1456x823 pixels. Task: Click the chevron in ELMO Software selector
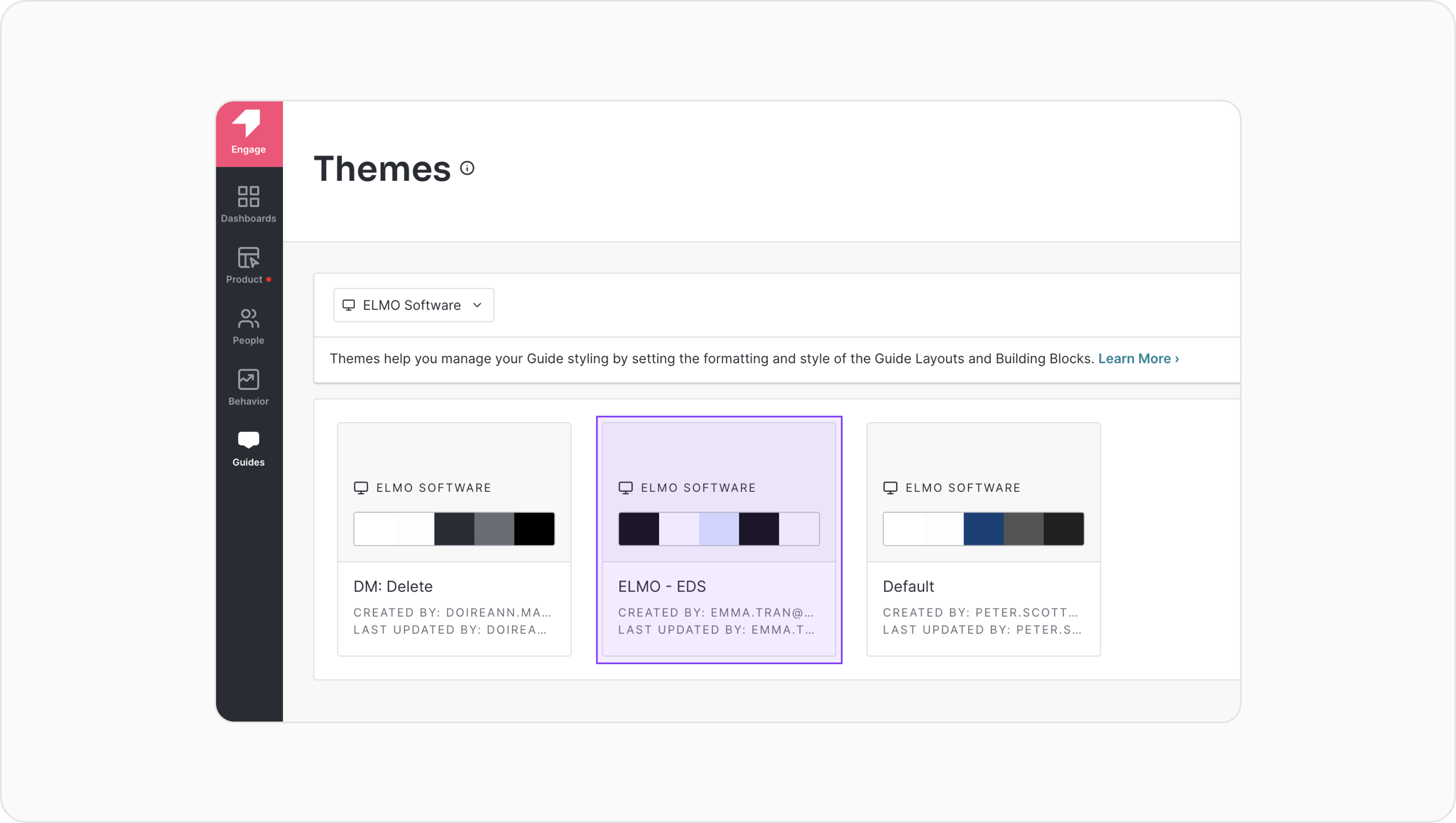(x=477, y=305)
